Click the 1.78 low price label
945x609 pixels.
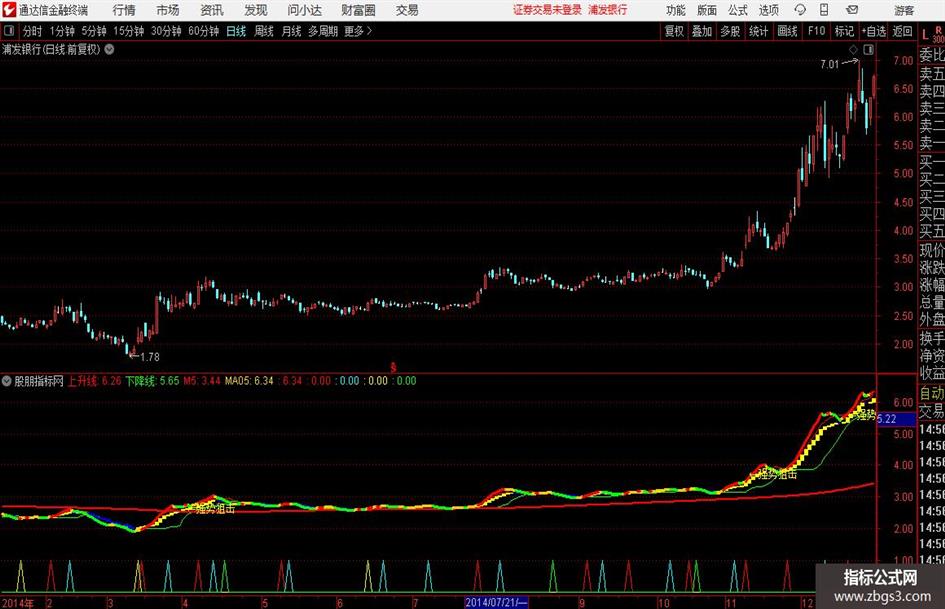click(150, 357)
